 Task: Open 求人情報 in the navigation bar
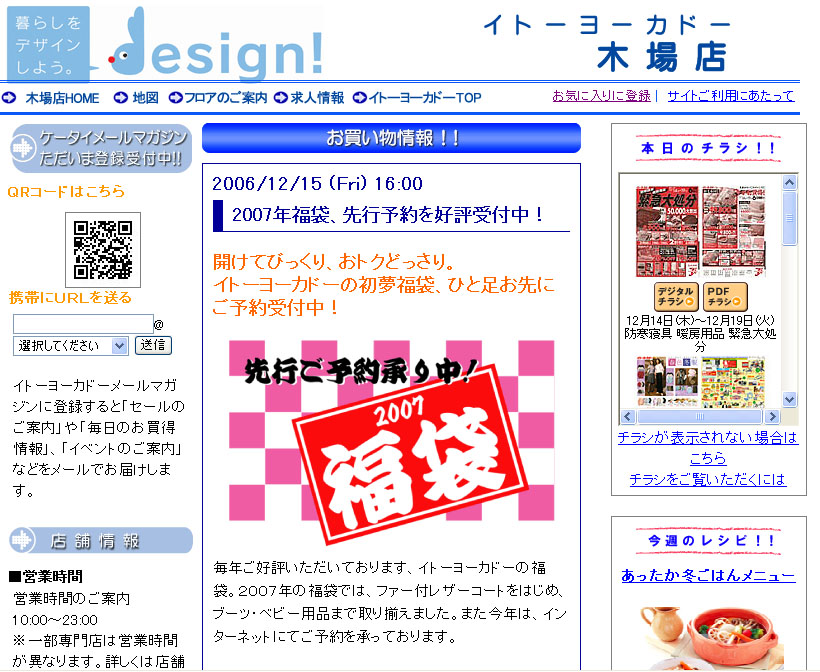pos(316,98)
